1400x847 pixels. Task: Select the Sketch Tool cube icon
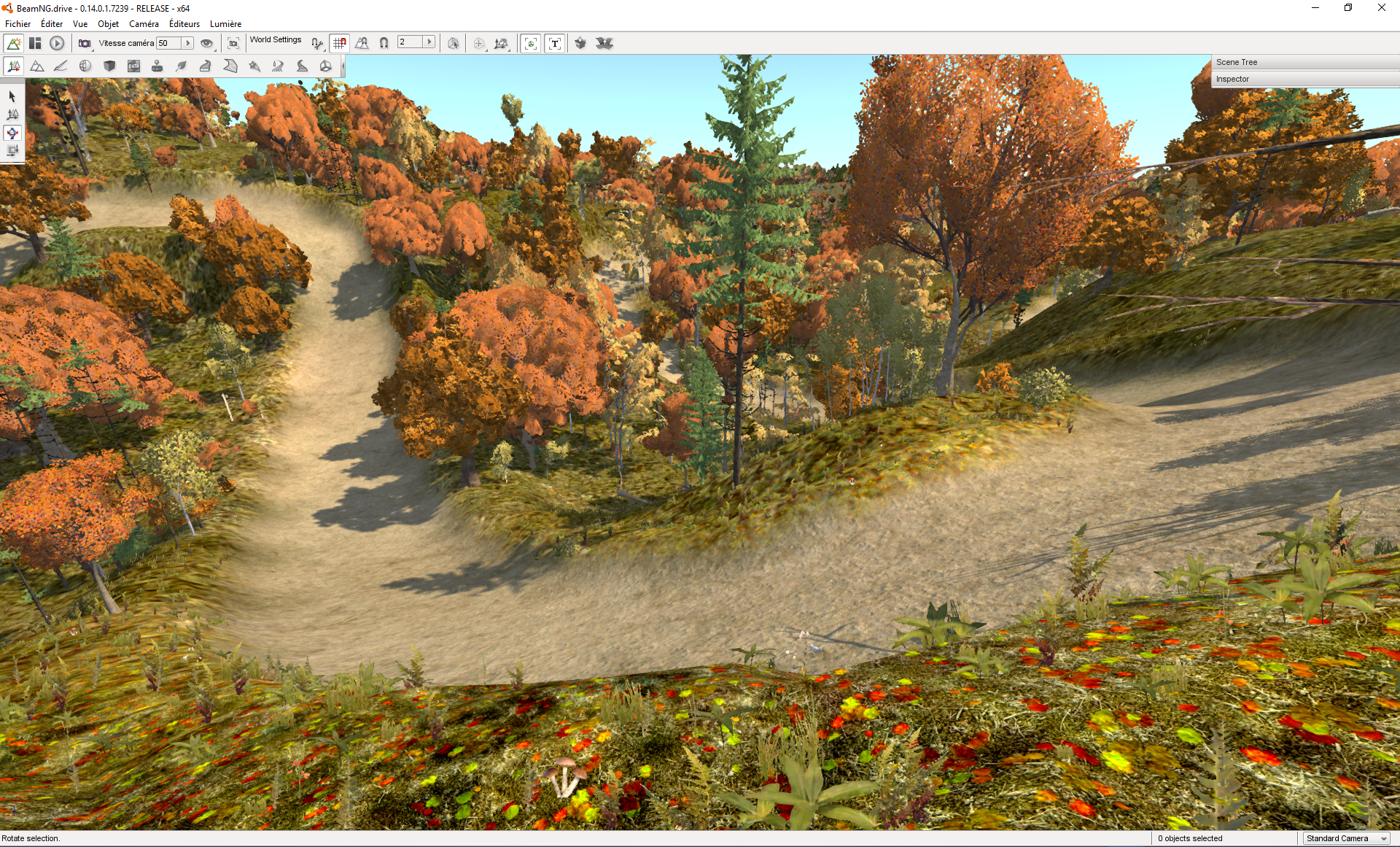coord(109,66)
